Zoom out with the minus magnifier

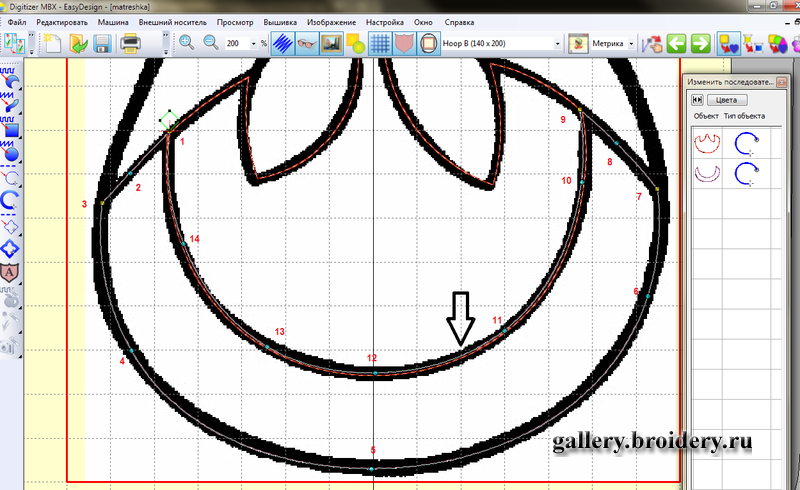coord(211,43)
